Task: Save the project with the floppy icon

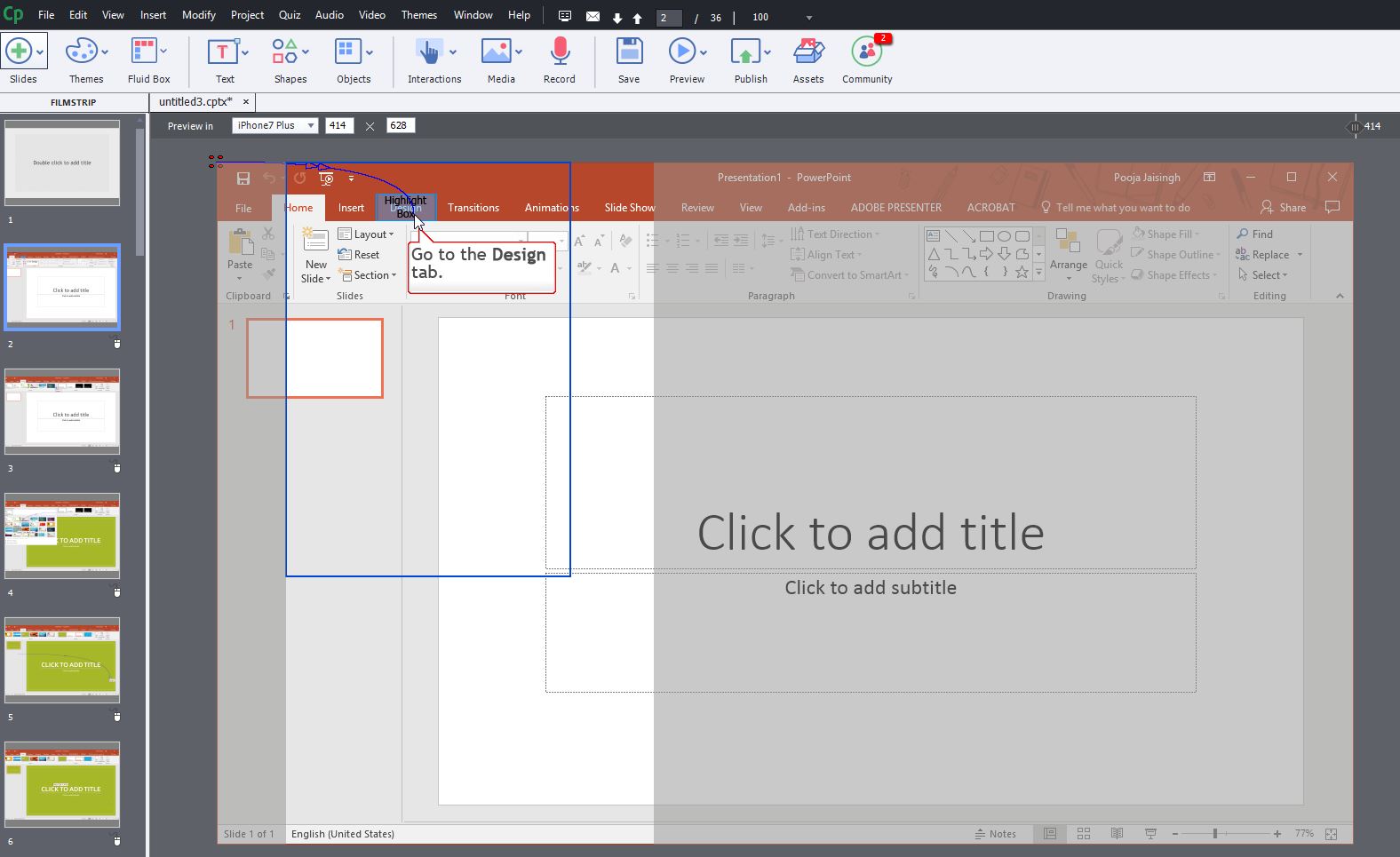Action: click(629, 52)
